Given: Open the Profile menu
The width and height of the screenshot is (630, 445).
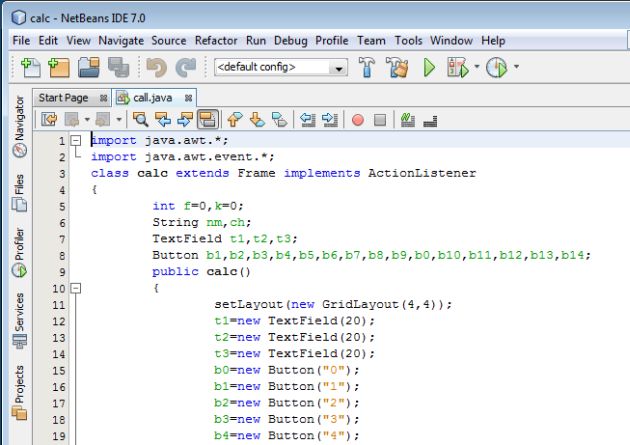Looking at the screenshot, I should (331, 41).
